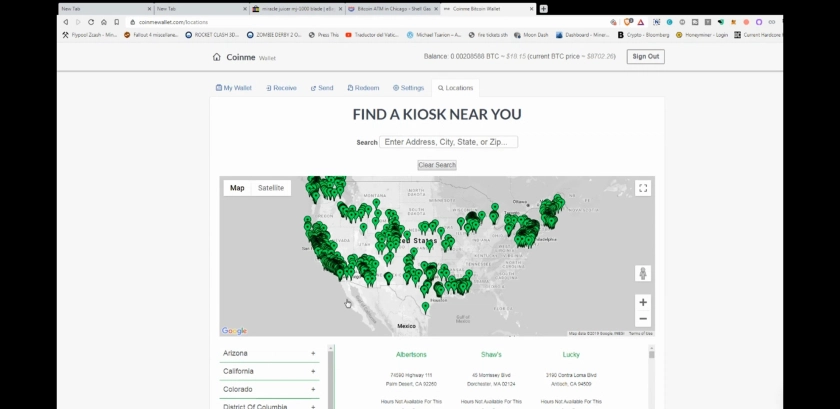
Task: Open the Honeyminer Login bookmark
Action: pos(702,35)
